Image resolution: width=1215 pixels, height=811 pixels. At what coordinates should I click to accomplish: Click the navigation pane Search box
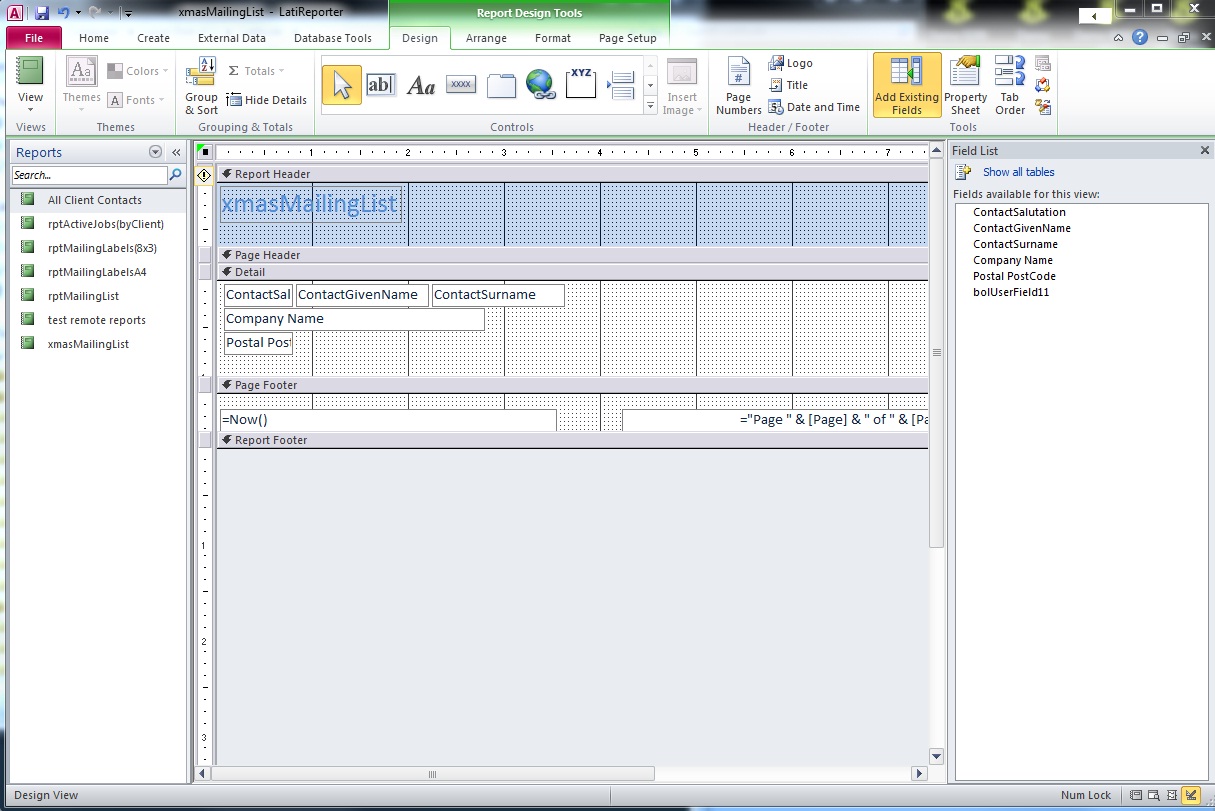pyautogui.click(x=90, y=175)
